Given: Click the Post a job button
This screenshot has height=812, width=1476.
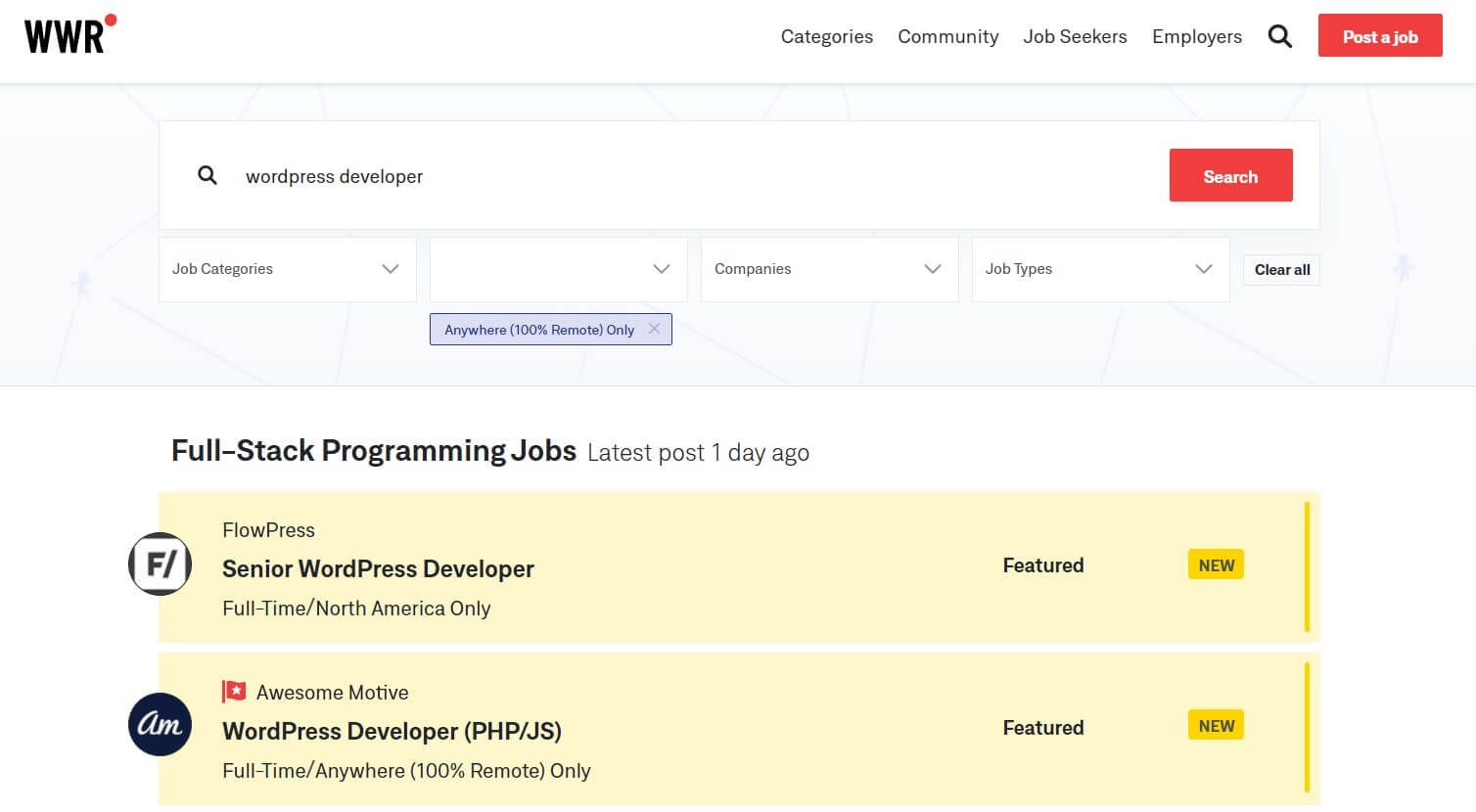Looking at the screenshot, I should pyautogui.click(x=1380, y=35).
